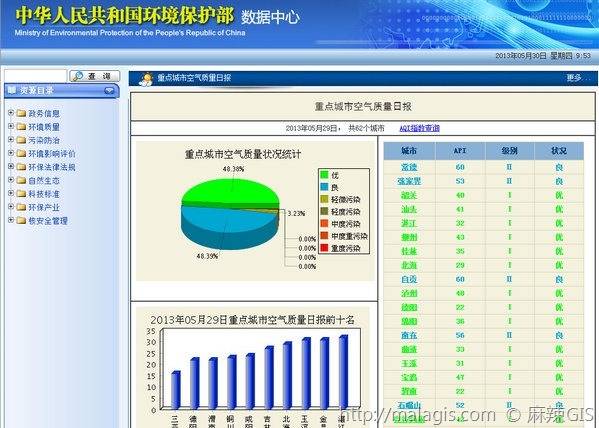Open the 张家界 city link
This screenshot has height=428, width=599.
coord(409,181)
